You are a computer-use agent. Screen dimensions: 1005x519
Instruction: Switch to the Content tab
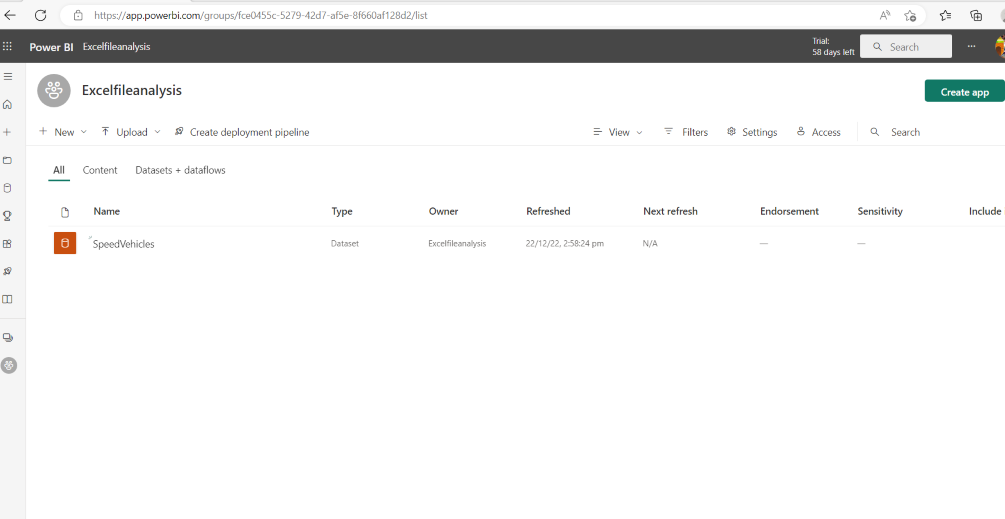click(x=100, y=170)
